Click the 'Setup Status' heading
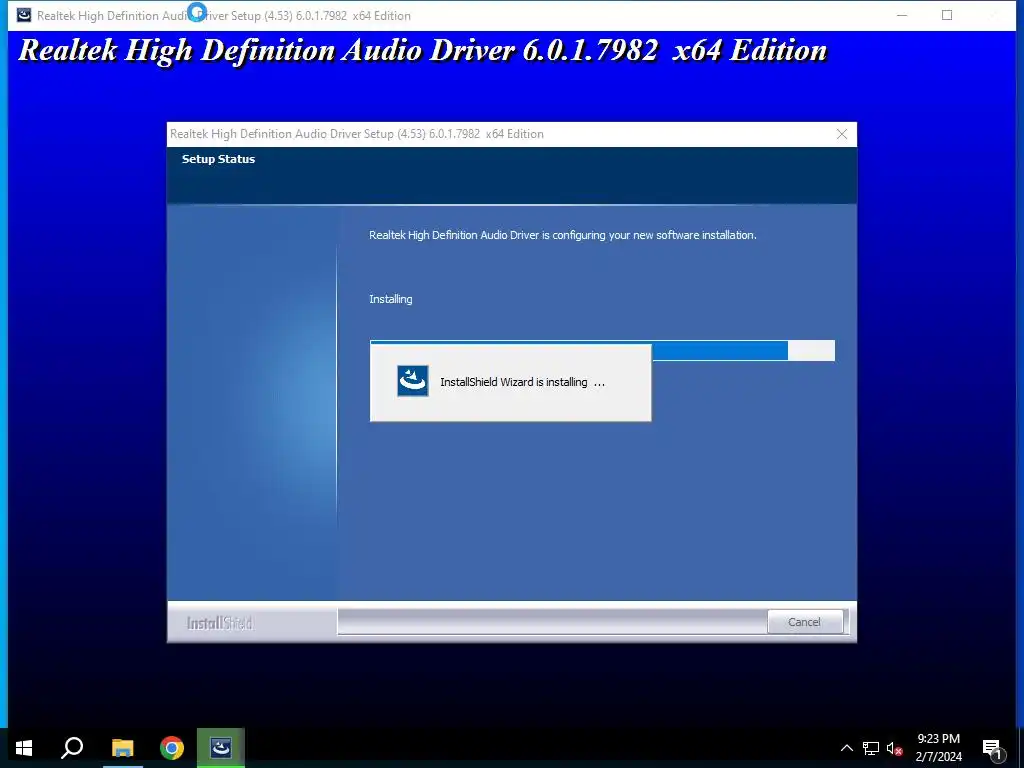Screen dimensions: 1024x768 pyautogui.click(x=218, y=159)
